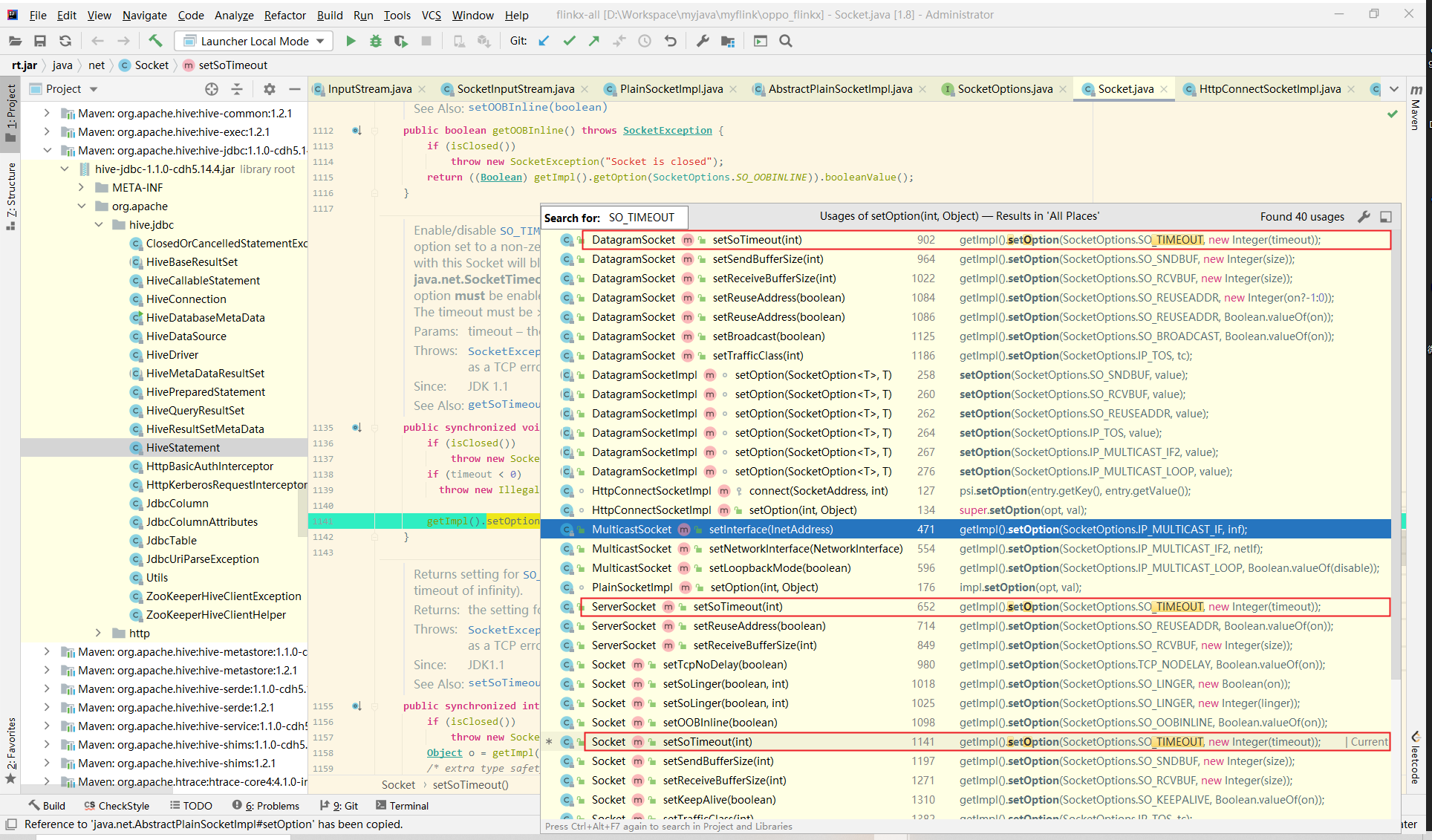Select MulticastSocket setInterface(InetAddress) usage row

pyautogui.click(x=966, y=530)
